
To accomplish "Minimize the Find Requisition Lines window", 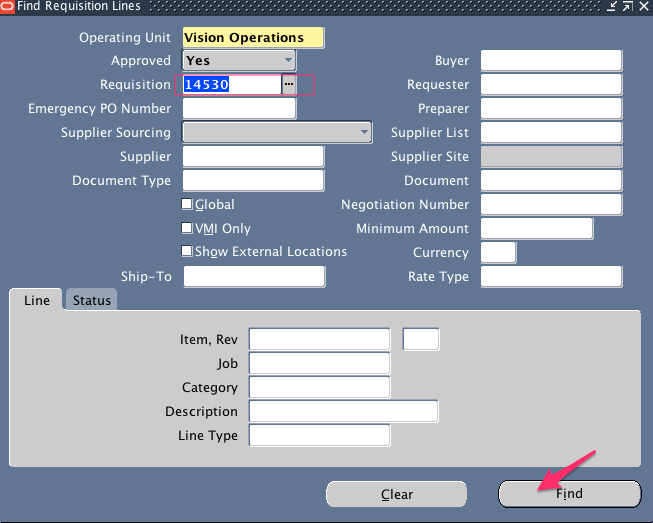I will pyautogui.click(x=611, y=6).
